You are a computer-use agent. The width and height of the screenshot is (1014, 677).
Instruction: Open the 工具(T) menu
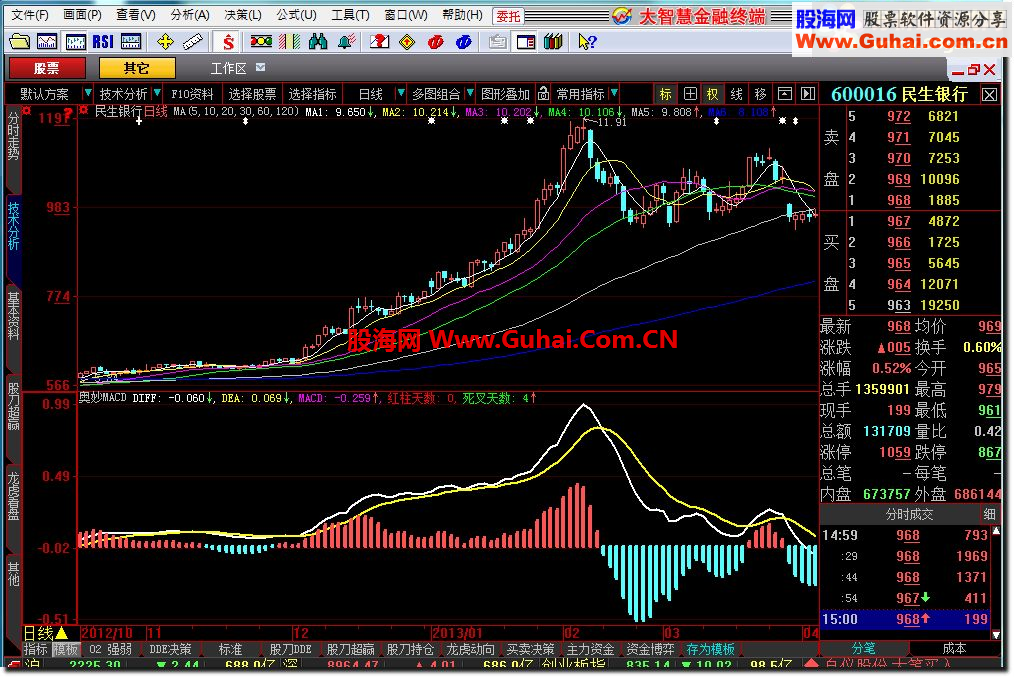point(350,15)
